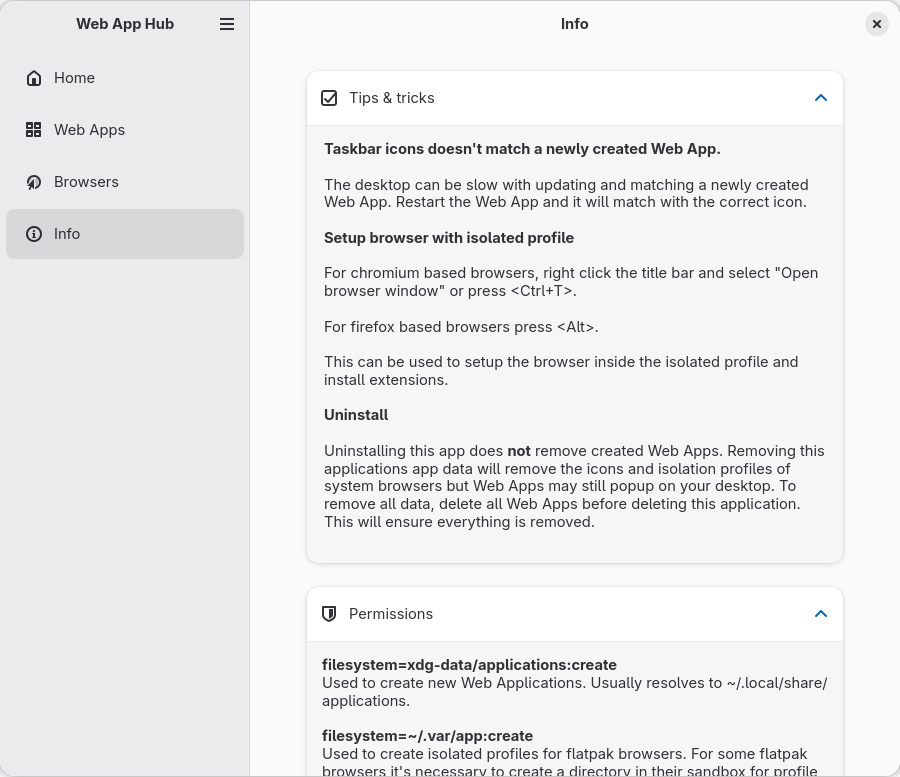Close the window with the X button

(876, 24)
